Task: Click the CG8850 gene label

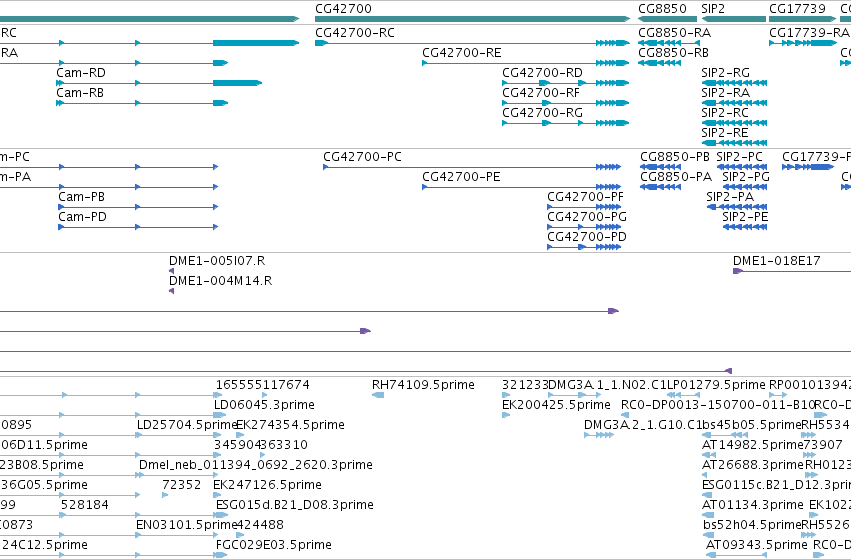Action: click(x=662, y=9)
